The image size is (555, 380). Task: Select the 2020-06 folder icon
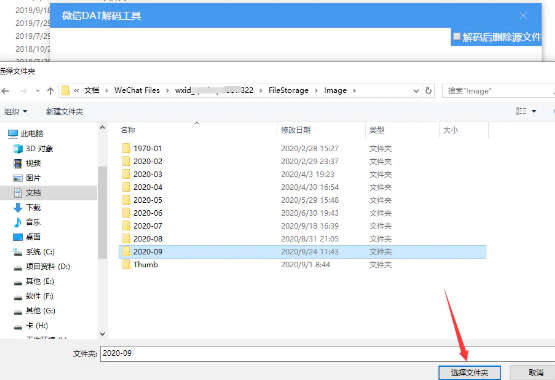pyautogui.click(x=126, y=213)
